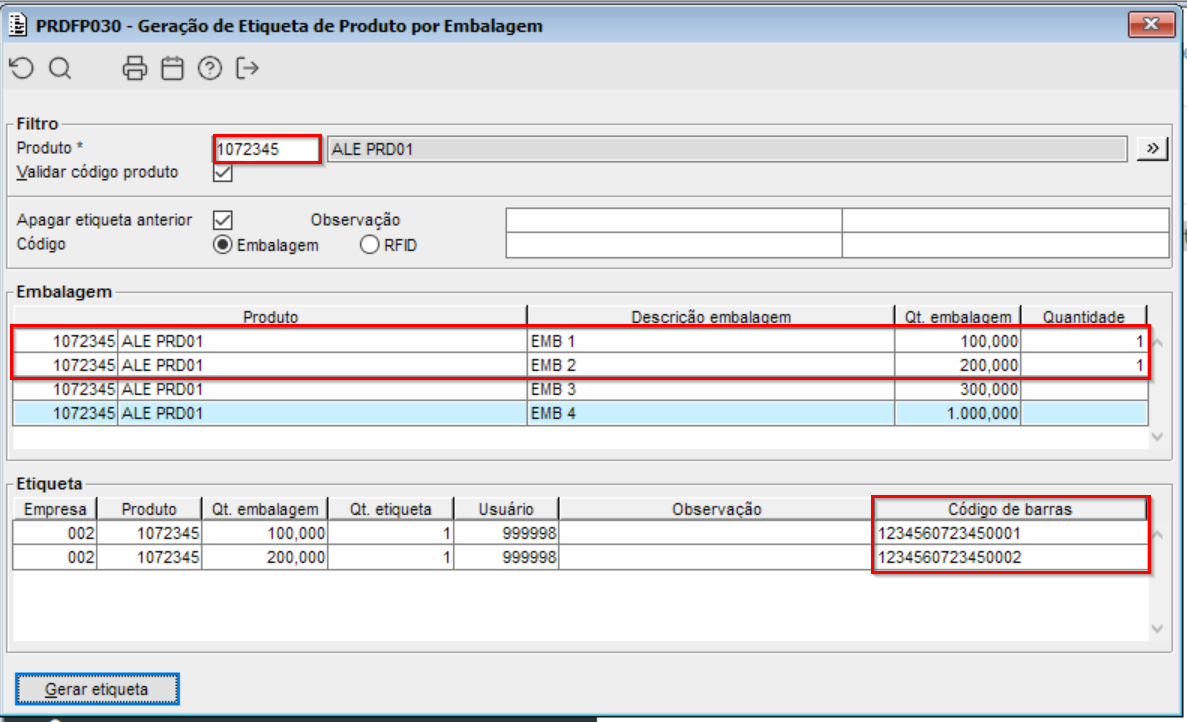Screen dimensions: 1187x722
Task: Select barcode 1234560723450001
Action: [1010, 534]
